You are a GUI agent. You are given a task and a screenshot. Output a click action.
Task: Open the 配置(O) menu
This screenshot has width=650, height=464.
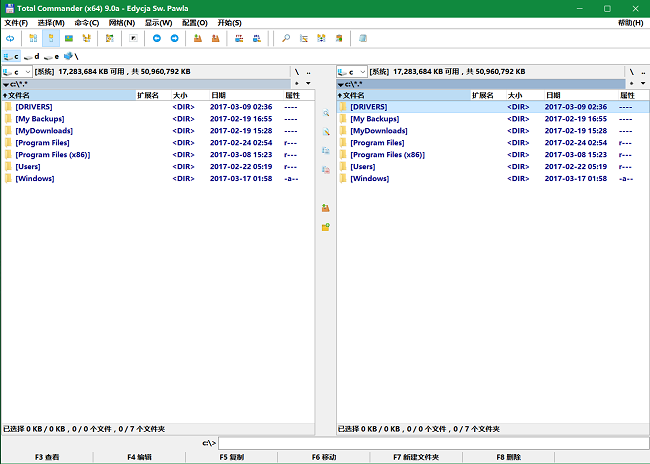click(195, 22)
